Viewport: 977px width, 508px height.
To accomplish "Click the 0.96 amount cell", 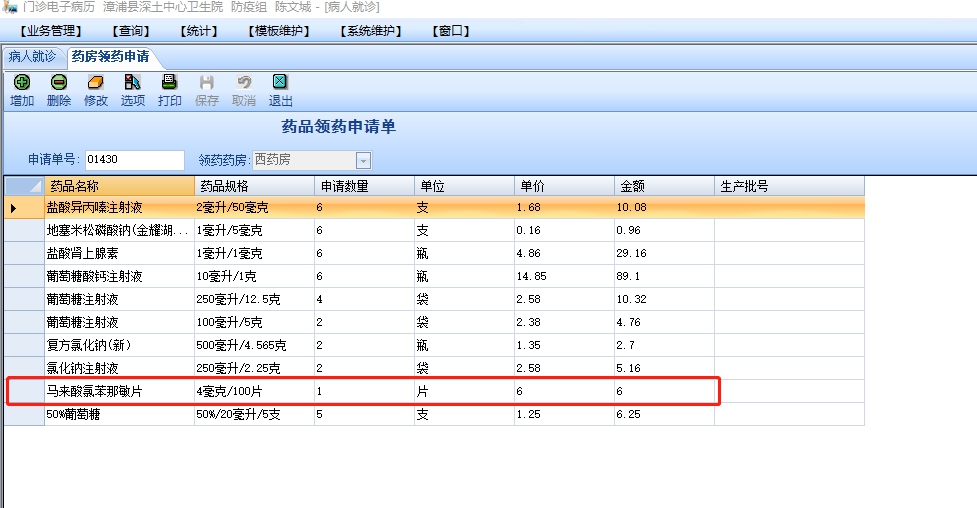I will tap(665, 231).
